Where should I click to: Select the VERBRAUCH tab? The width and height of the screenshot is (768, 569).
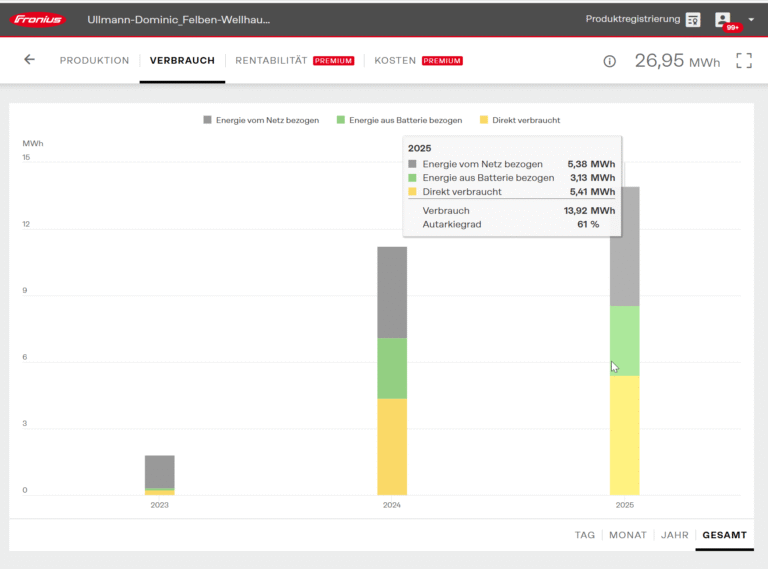click(x=182, y=61)
